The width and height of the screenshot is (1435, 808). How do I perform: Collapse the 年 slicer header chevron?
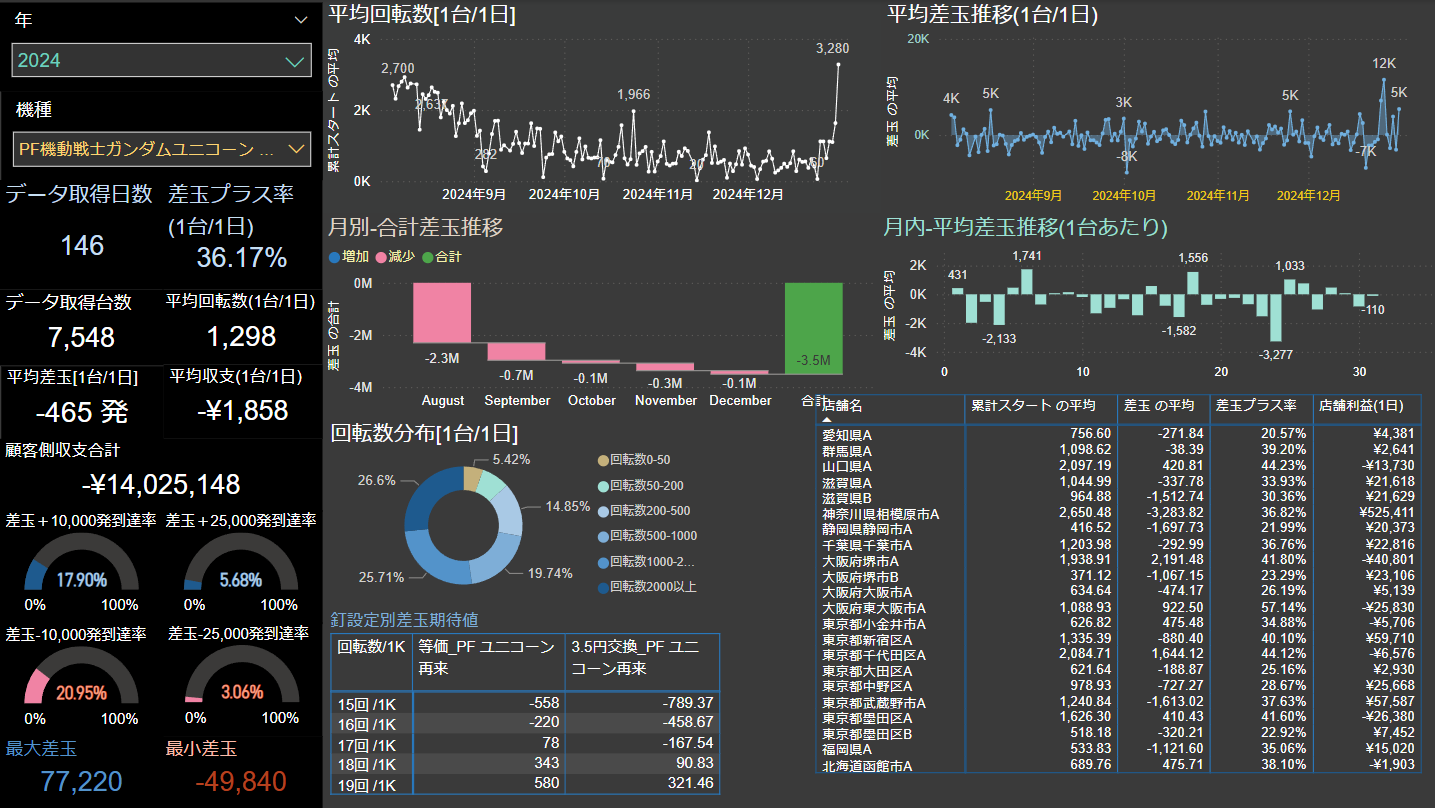[x=301, y=19]
